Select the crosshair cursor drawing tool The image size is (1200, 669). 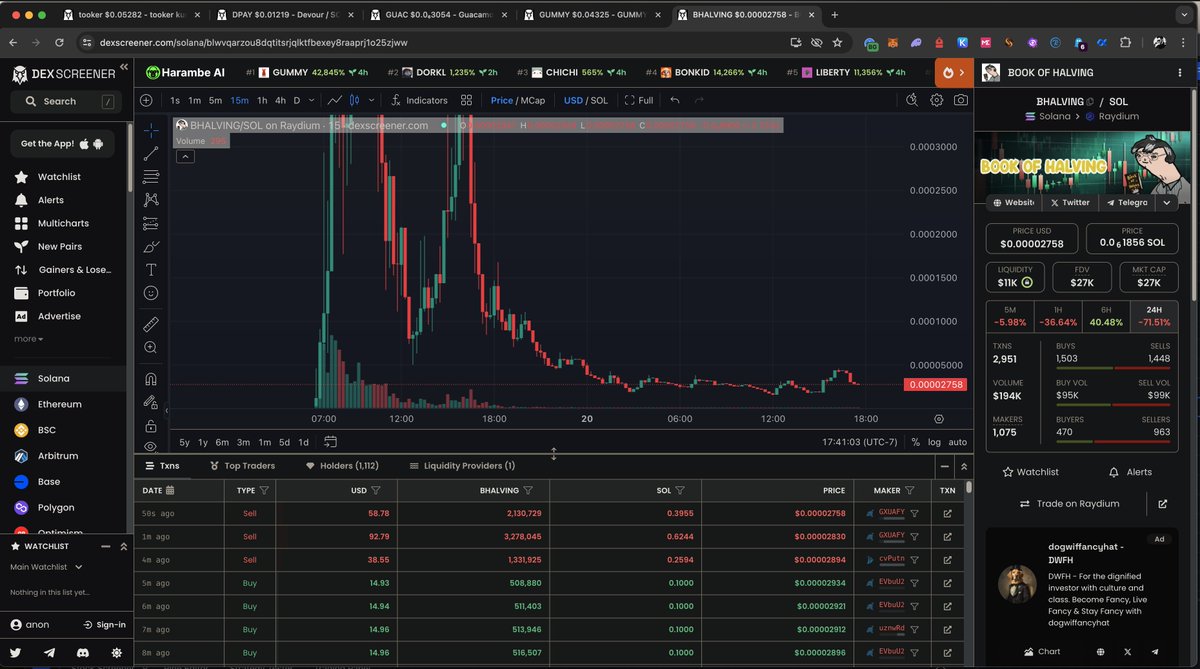click(151, 130)
